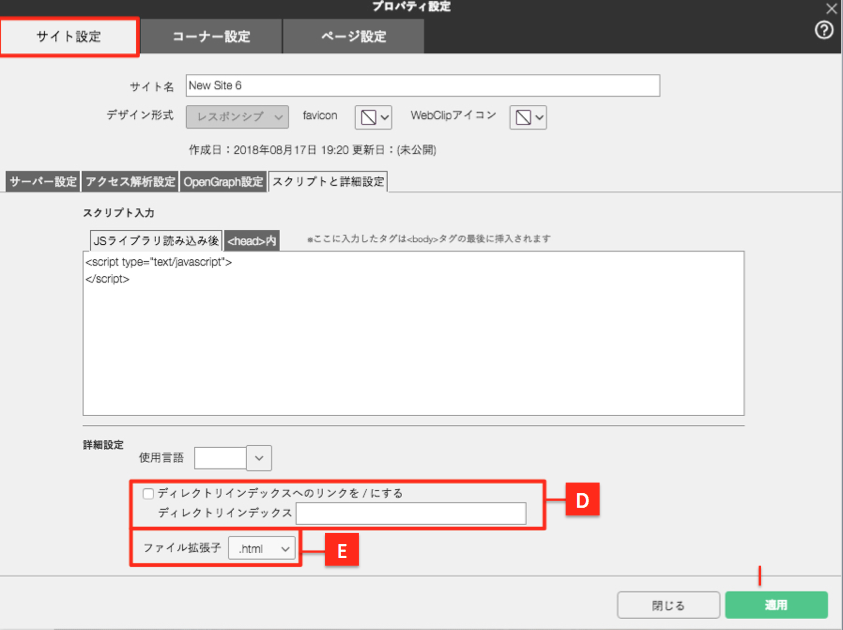Image resolution: width=843 pixels, height=630 pixels.
Task: Enable ディレクトリインデックスへのリンクを / にする checkbox
Action: tap(148, 493)
